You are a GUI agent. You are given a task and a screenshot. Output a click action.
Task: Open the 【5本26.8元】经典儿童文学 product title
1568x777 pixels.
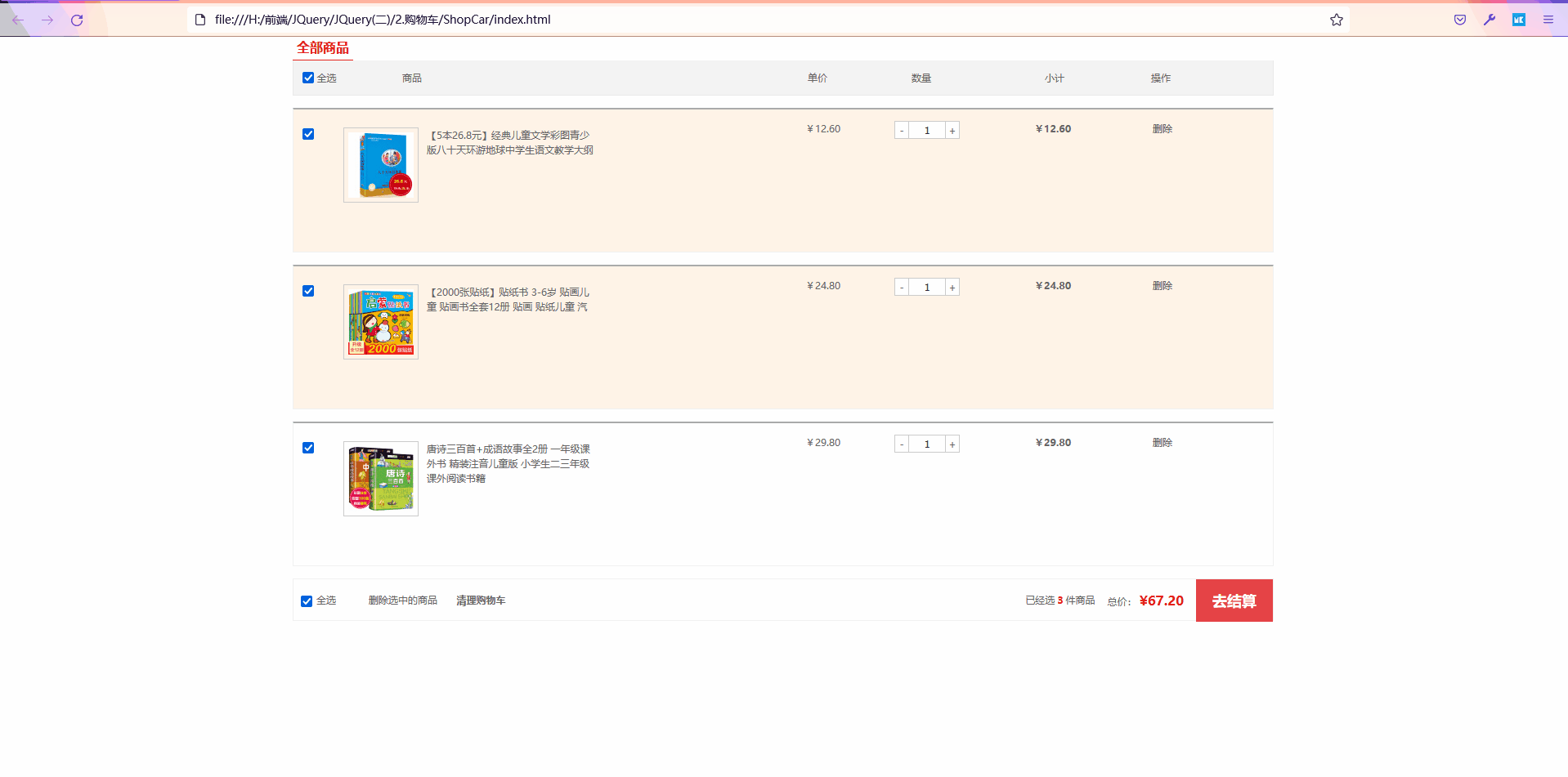pos(510,143)
